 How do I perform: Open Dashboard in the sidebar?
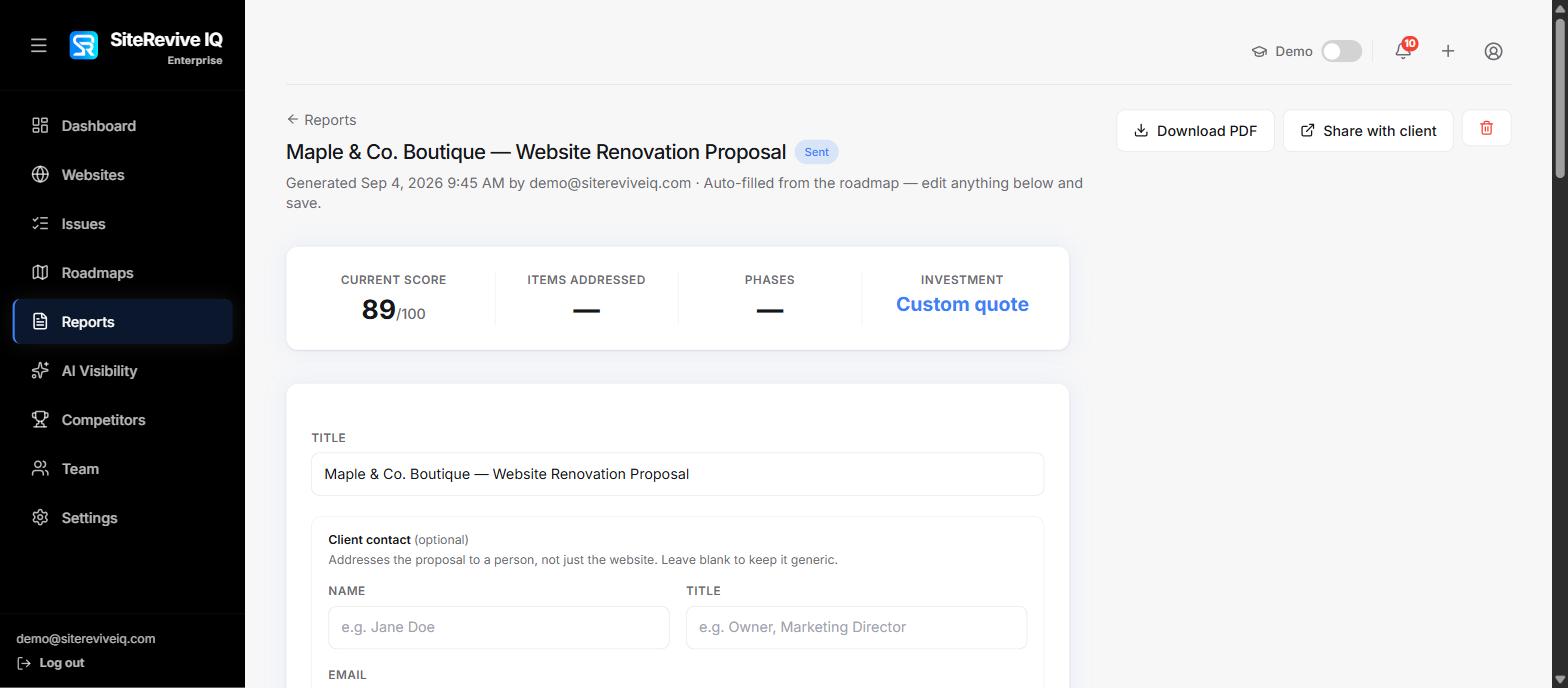(x=122, y=125)
